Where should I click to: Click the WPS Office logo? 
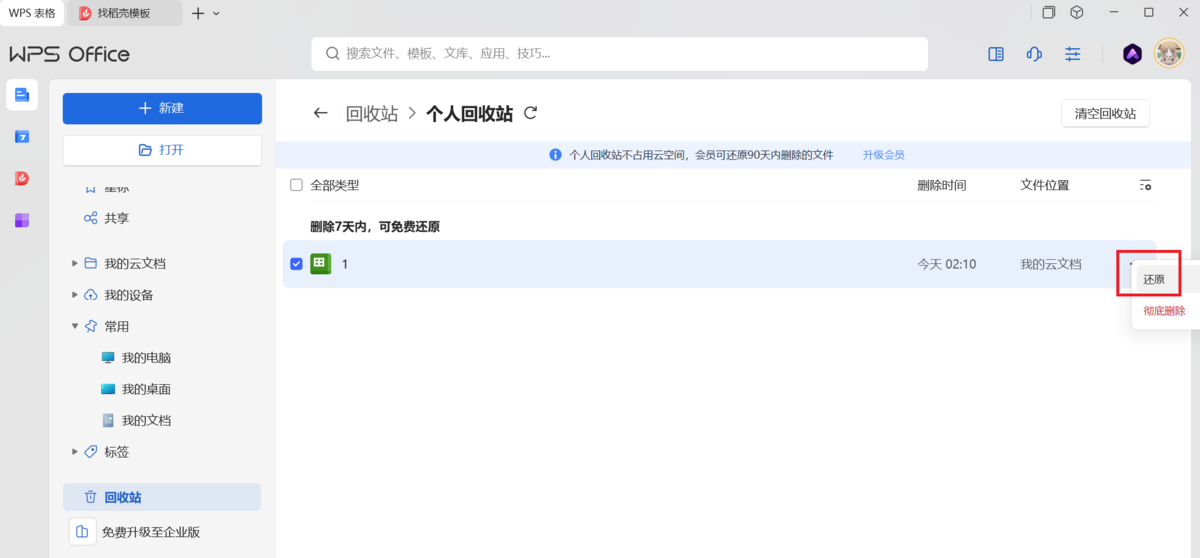point(70,54)
